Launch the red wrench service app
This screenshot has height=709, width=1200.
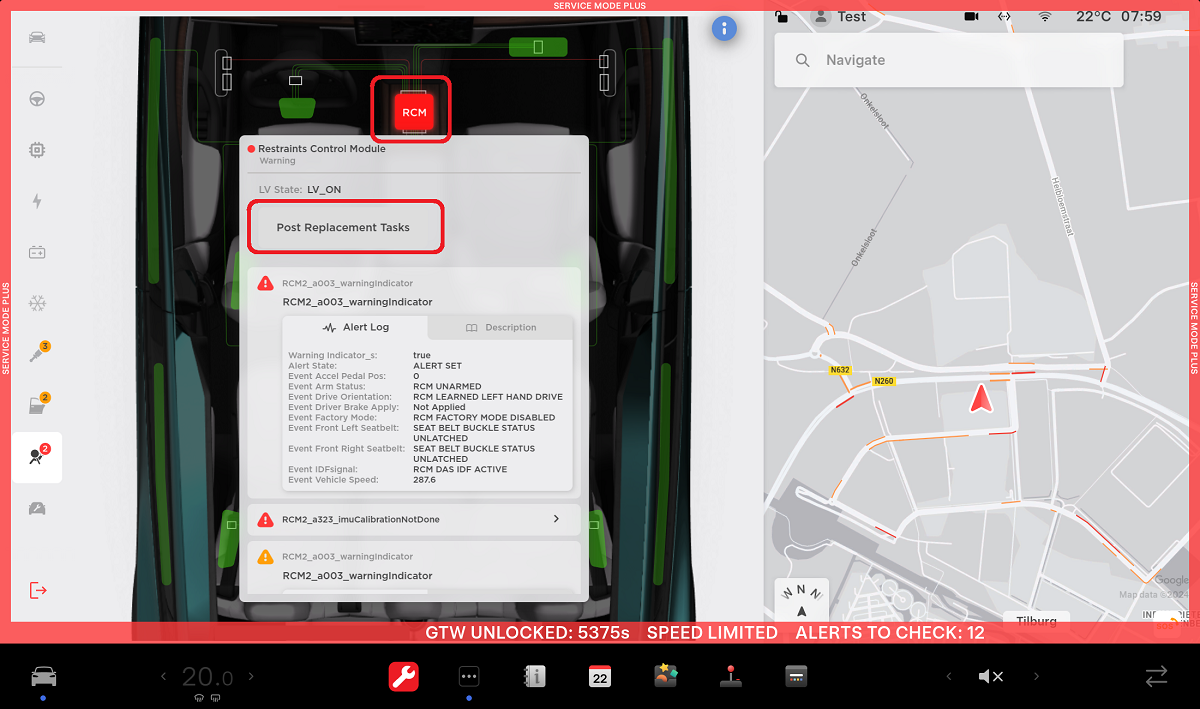404,677
